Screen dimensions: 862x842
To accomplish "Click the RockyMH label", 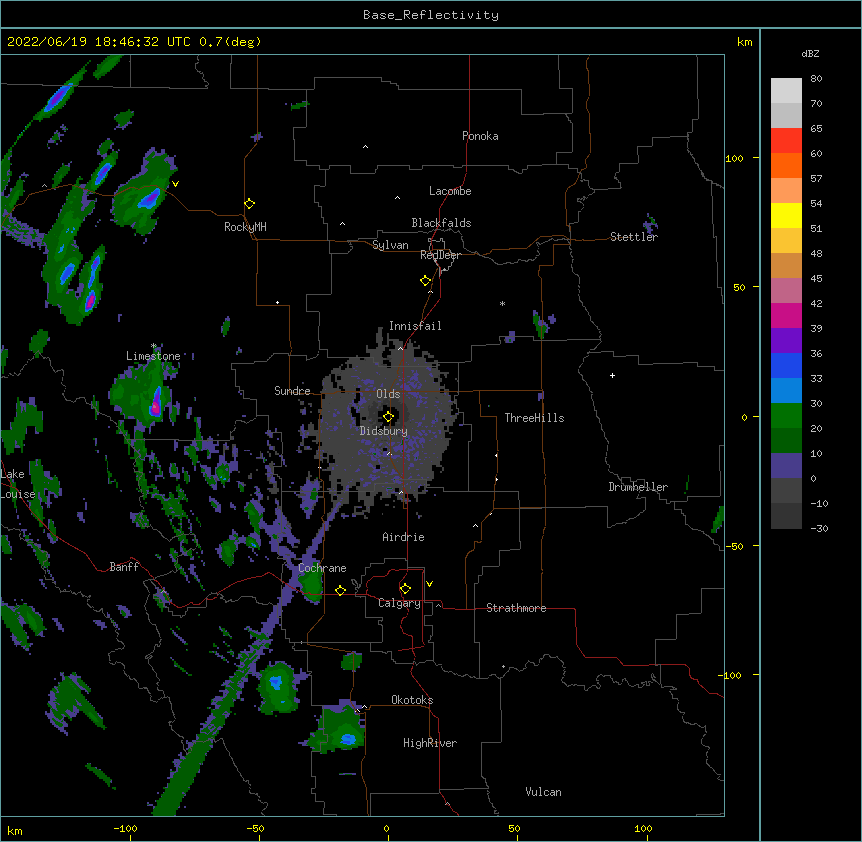I will pyautogui.click(x=245, y=227).
